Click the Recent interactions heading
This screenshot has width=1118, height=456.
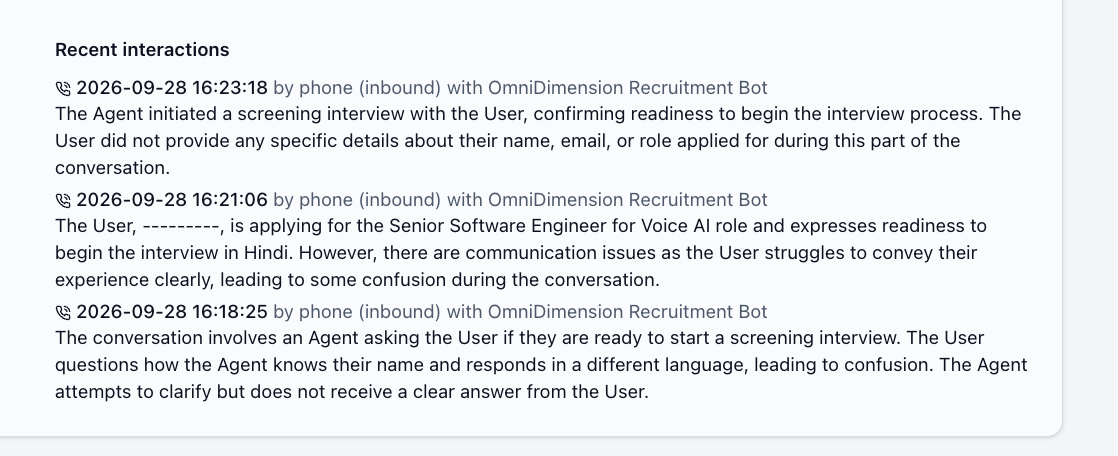click(x=142, y=50)
